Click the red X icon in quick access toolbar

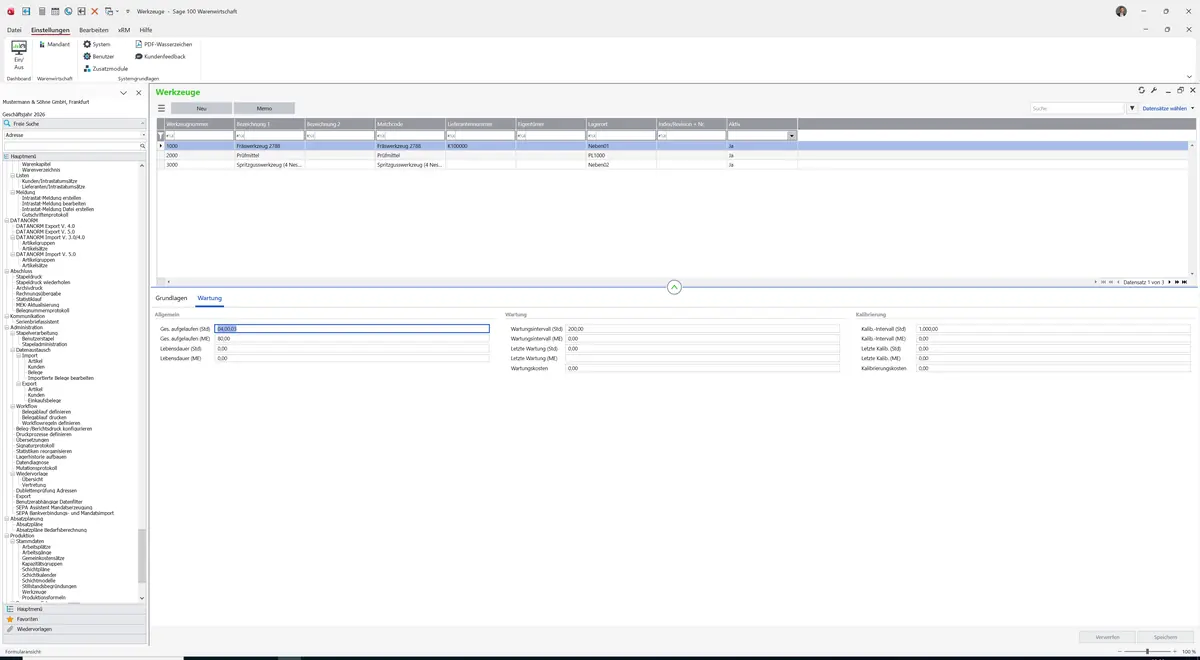coord(95,11)
